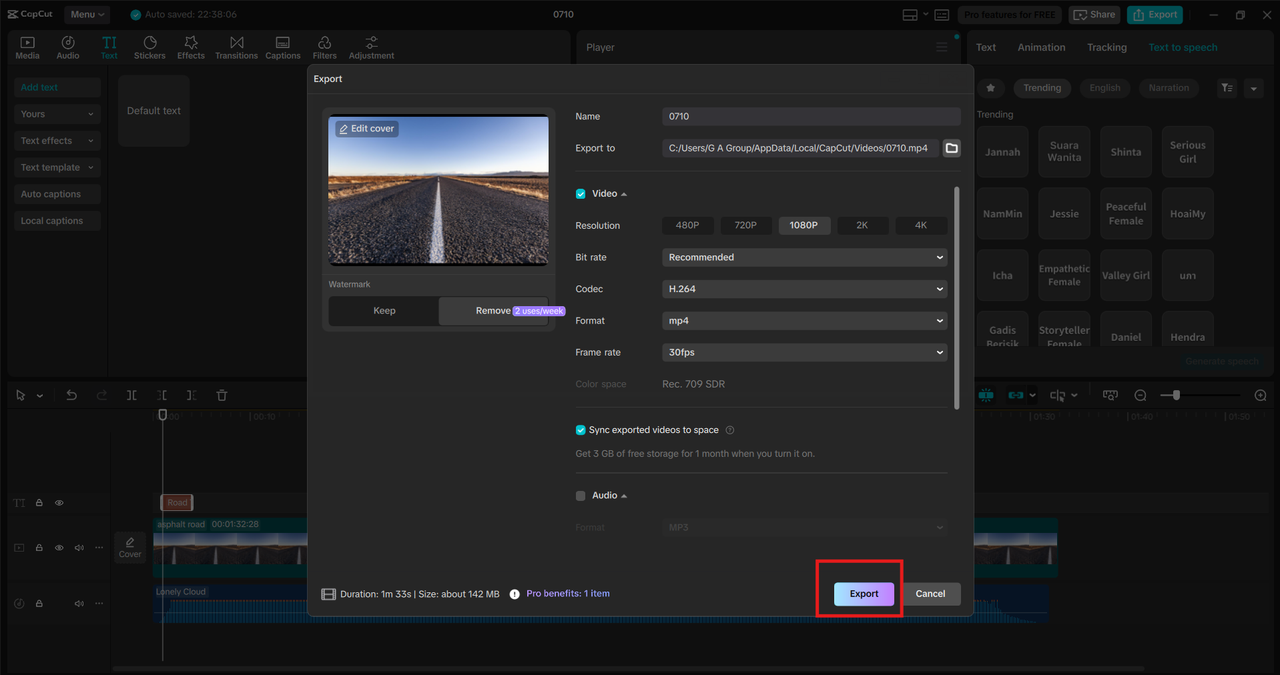1280x675 pixels.
Task: Open the Menu in the title bar
Action: (x=88, y=14)
